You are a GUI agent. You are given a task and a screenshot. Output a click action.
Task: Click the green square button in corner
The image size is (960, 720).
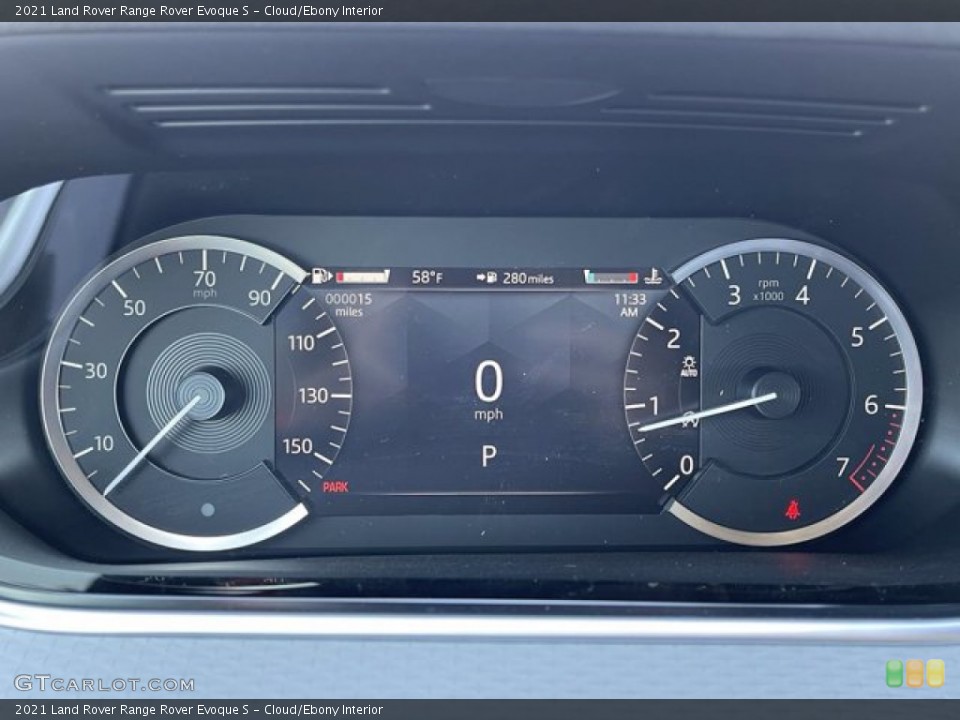[x=894, y=673]
